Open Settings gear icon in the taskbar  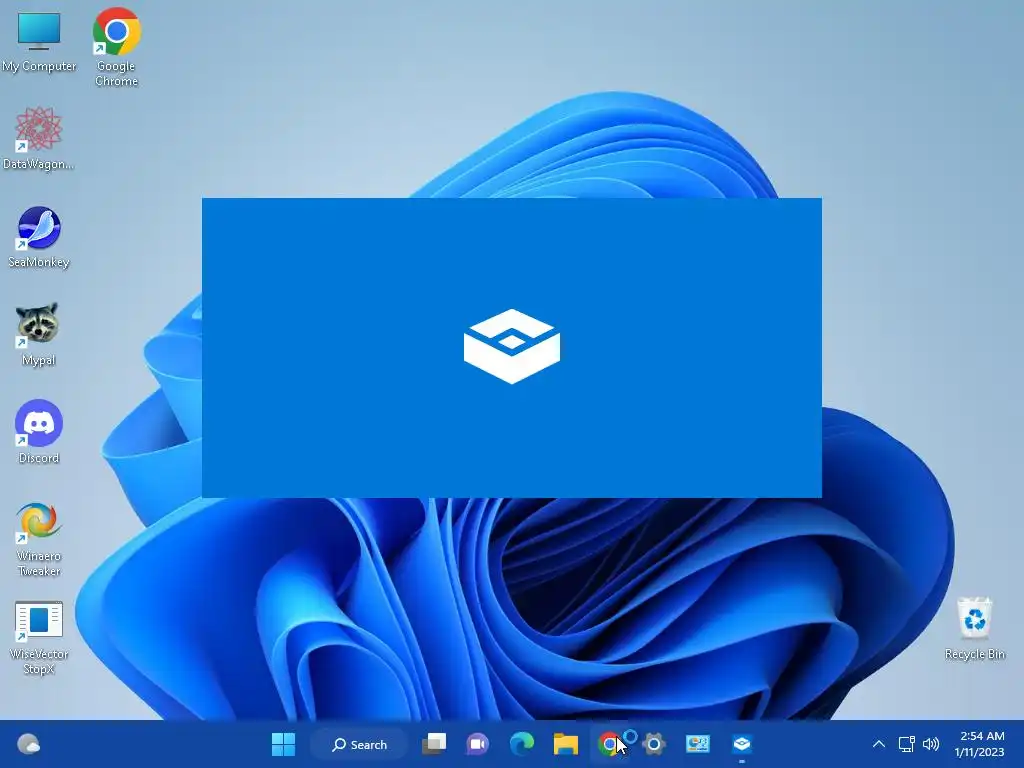pyautogui.click(x=654, y=744)
